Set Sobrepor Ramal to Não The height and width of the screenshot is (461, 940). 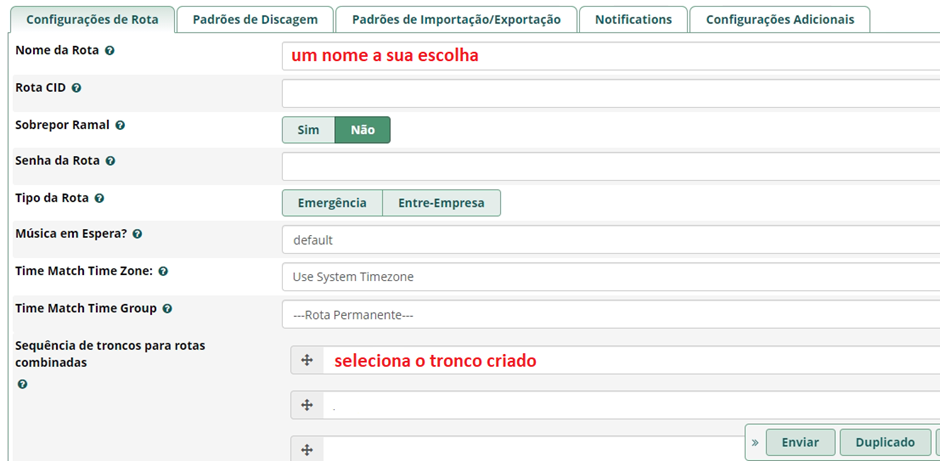coord(362,130)
